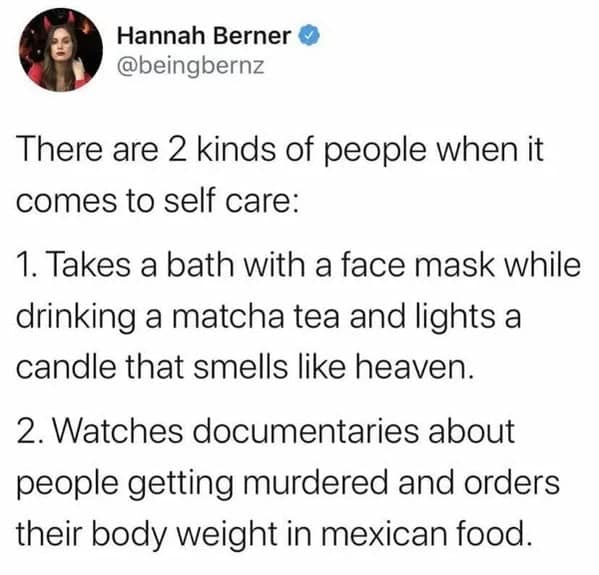Click the word 'Watches'
The height and width of the screenshot is (575, 599).
[x=118, y=431]
